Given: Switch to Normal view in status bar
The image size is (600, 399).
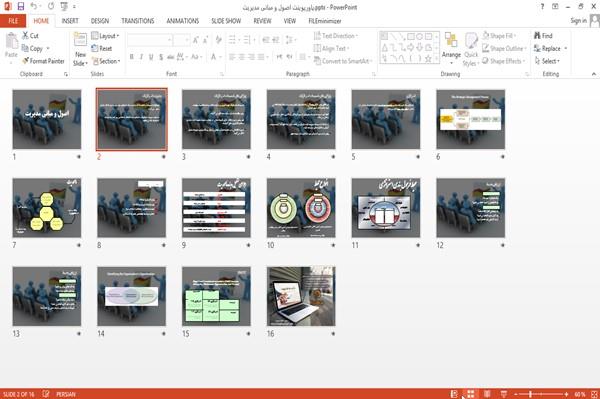Looking at the screenshot, I should coord(454,394).
